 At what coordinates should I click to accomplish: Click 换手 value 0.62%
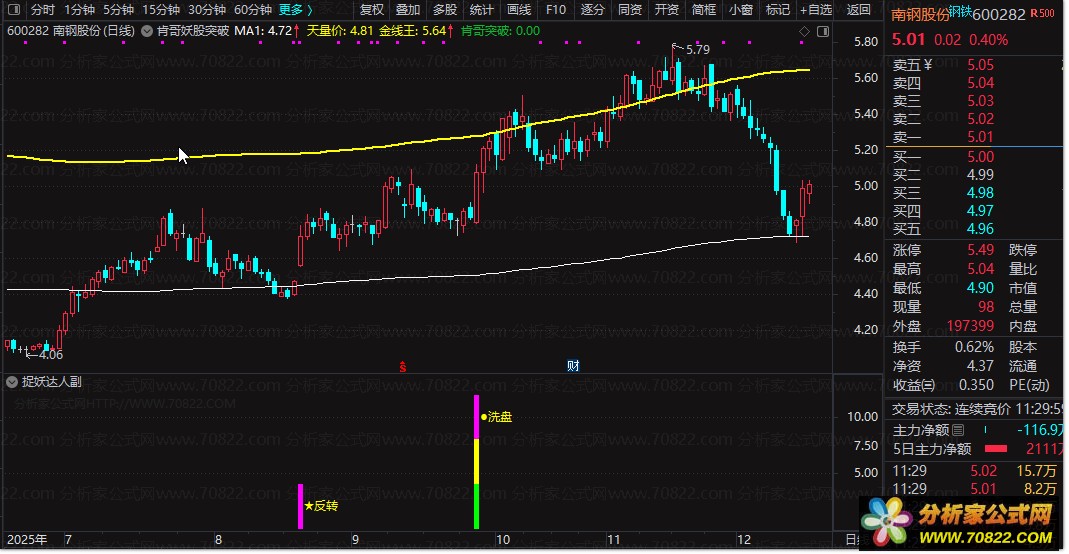click(x=974, y=347)
